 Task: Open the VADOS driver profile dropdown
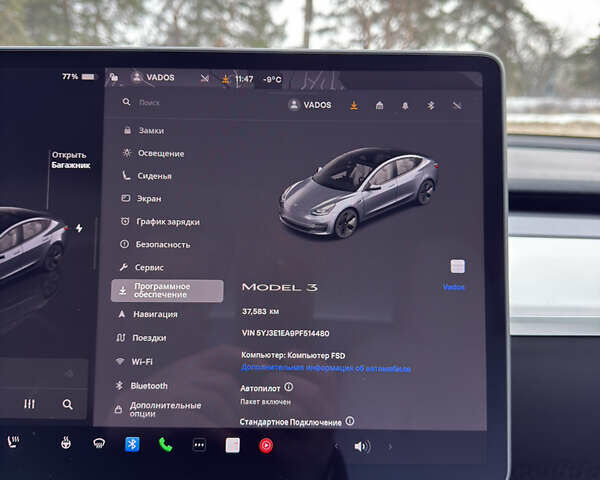(310, 105)
